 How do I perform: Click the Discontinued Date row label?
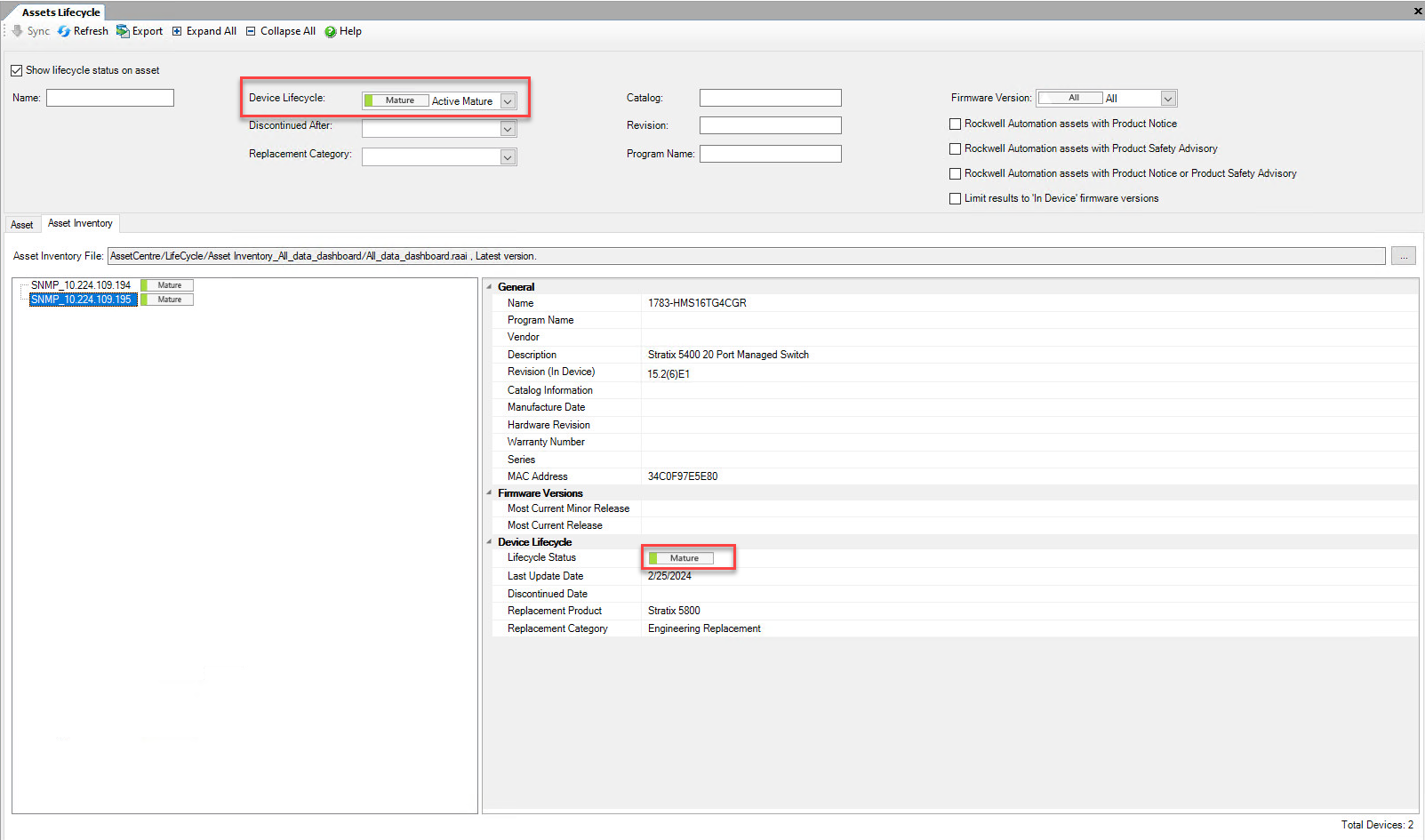pyautogui.click(x=548, y=594)
